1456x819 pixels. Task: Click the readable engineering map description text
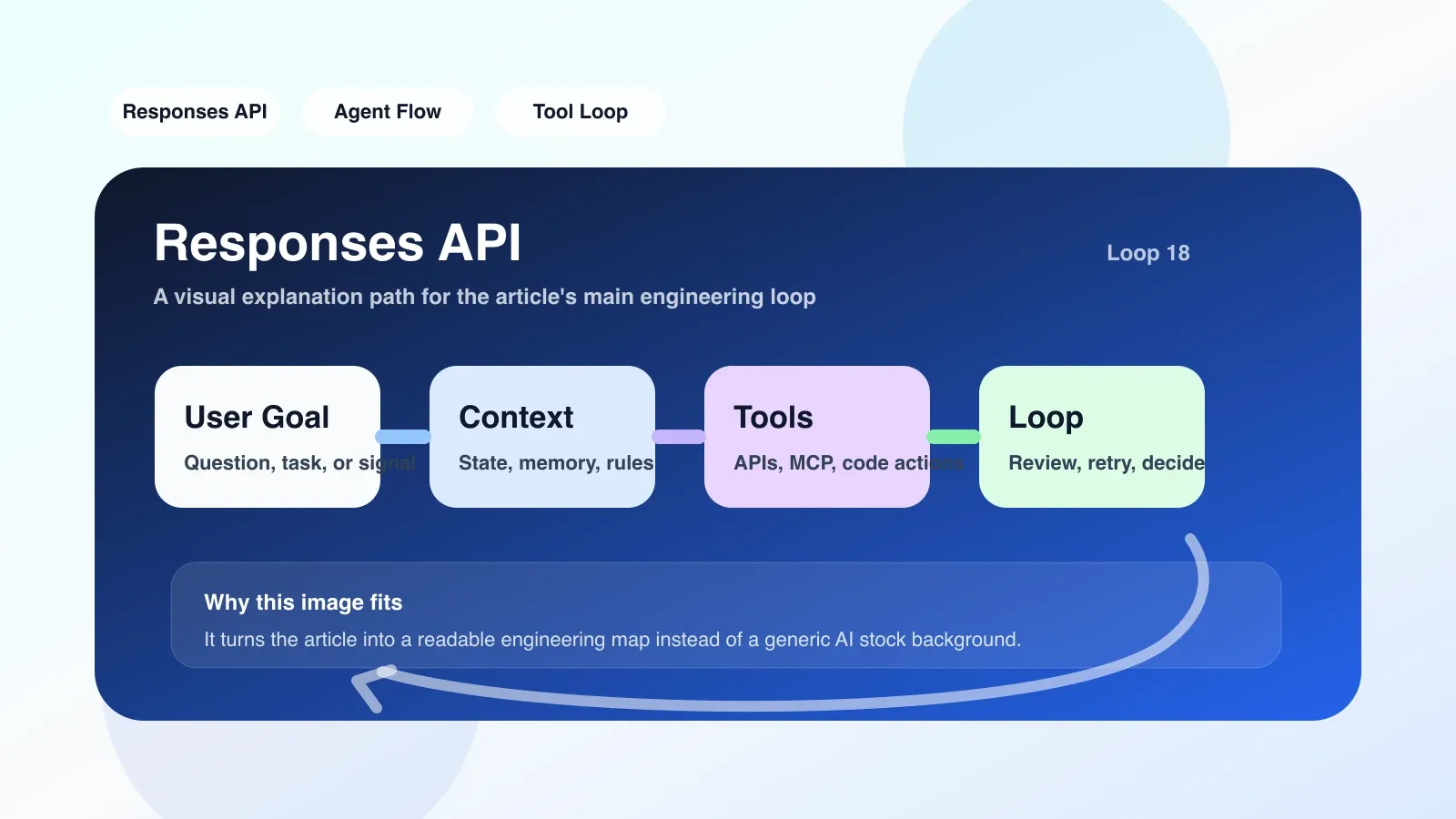pyautogui.click(x=612, y=640)
